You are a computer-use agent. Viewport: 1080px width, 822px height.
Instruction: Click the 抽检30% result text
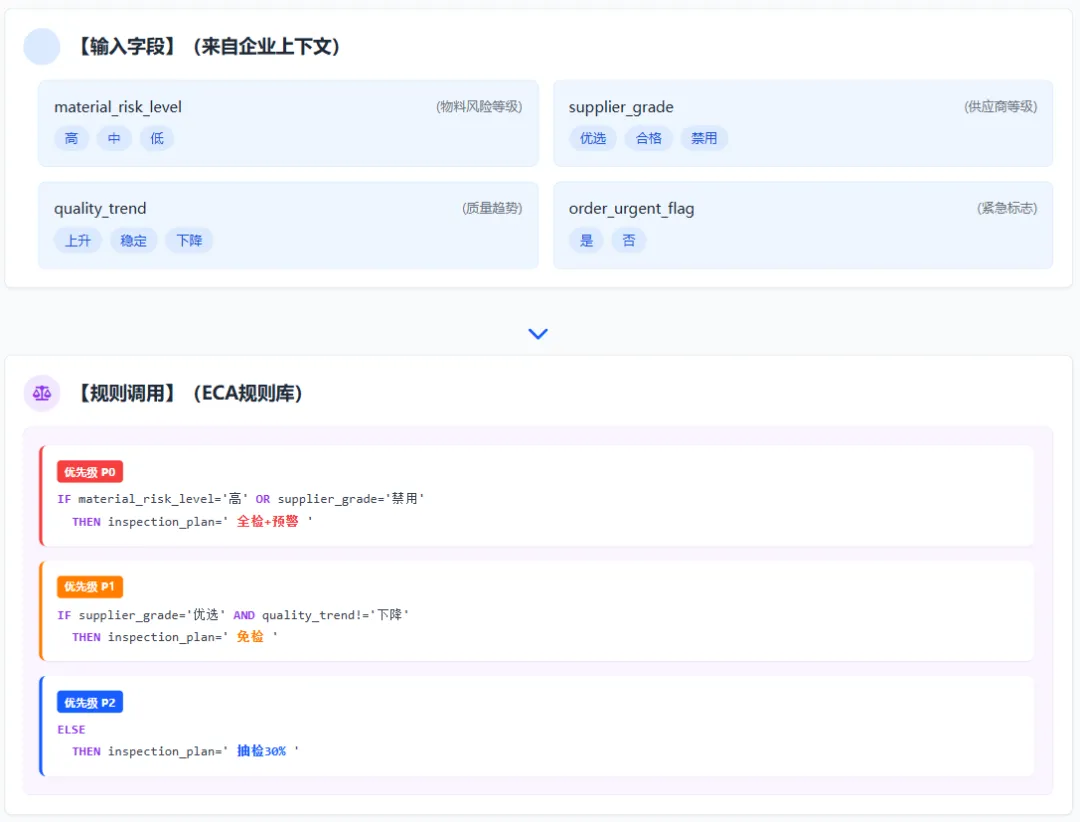[261, 751]
